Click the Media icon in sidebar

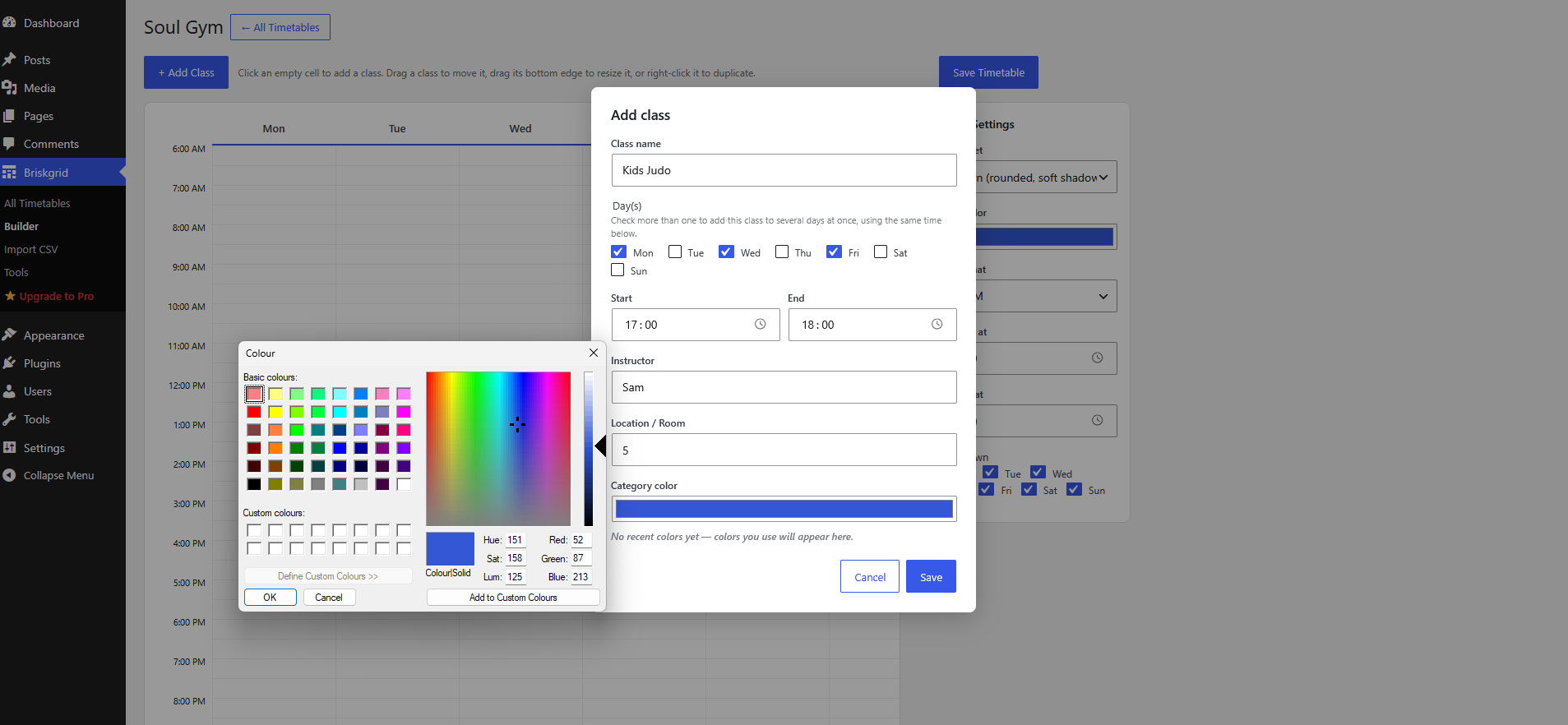click(9, 88)
